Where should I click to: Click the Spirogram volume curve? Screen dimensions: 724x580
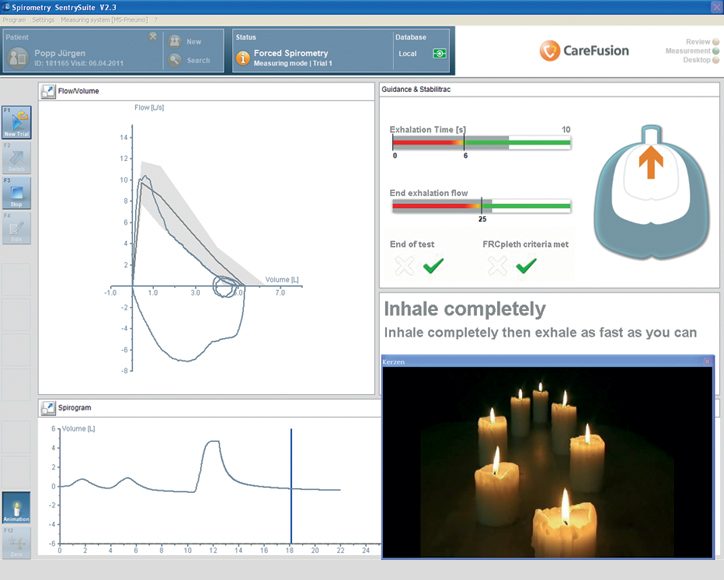(x=200, y=466)
